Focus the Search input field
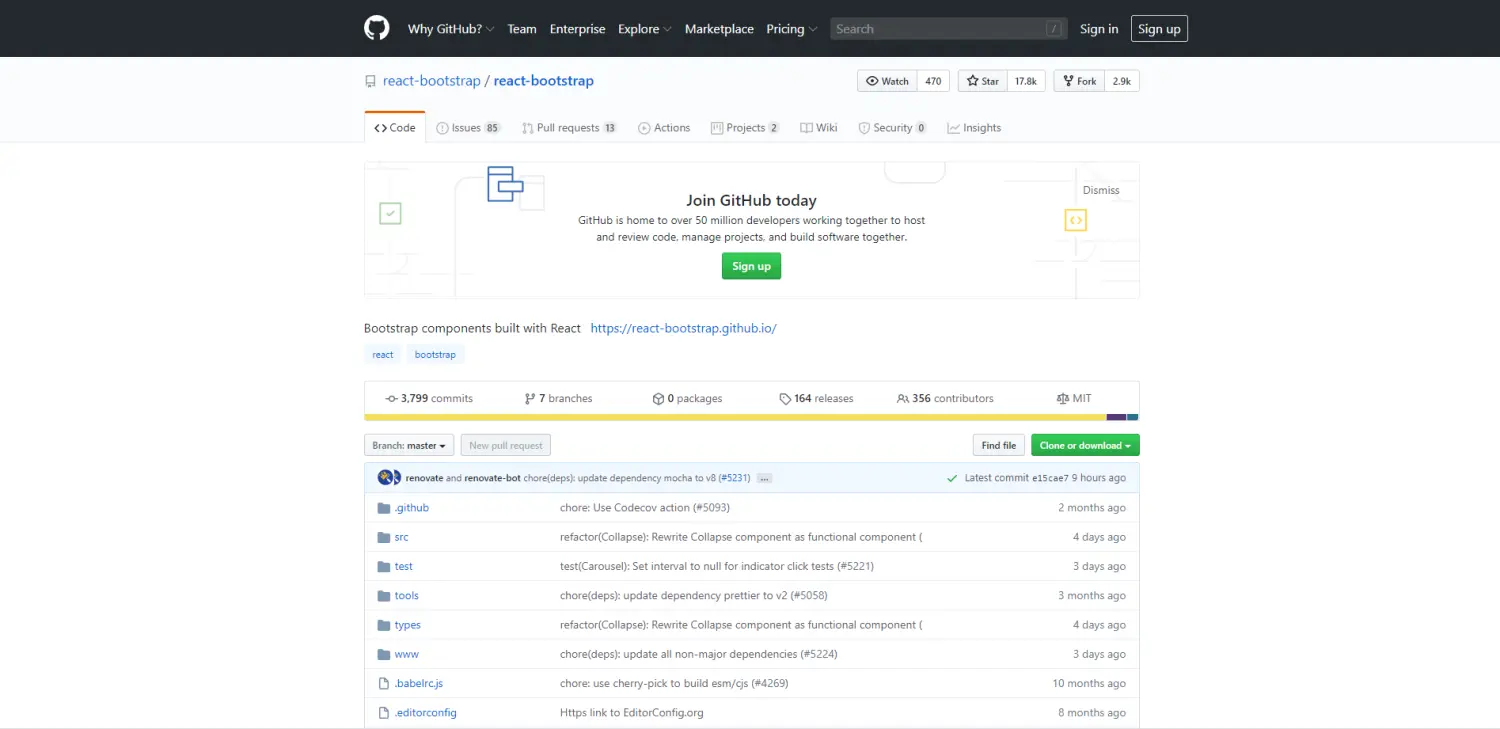This screenshot has height=729, width=1500. [x=948, y=29]
